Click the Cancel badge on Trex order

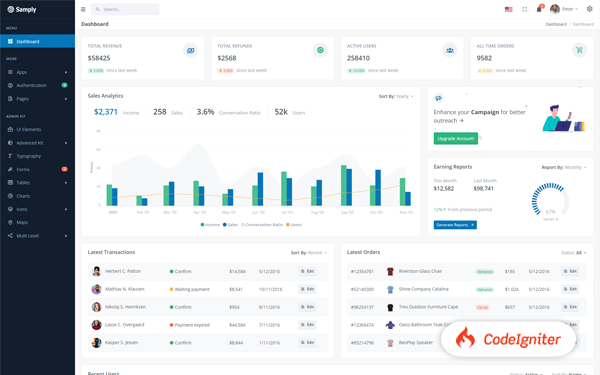coord(483,307)
